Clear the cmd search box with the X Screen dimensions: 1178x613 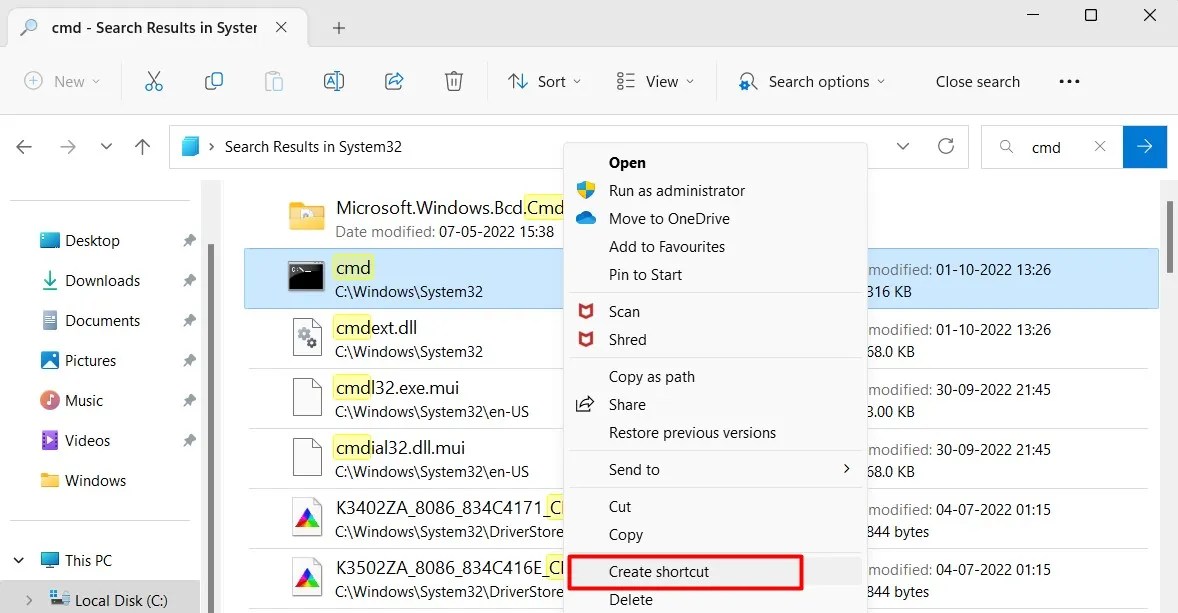point(1100,146)
